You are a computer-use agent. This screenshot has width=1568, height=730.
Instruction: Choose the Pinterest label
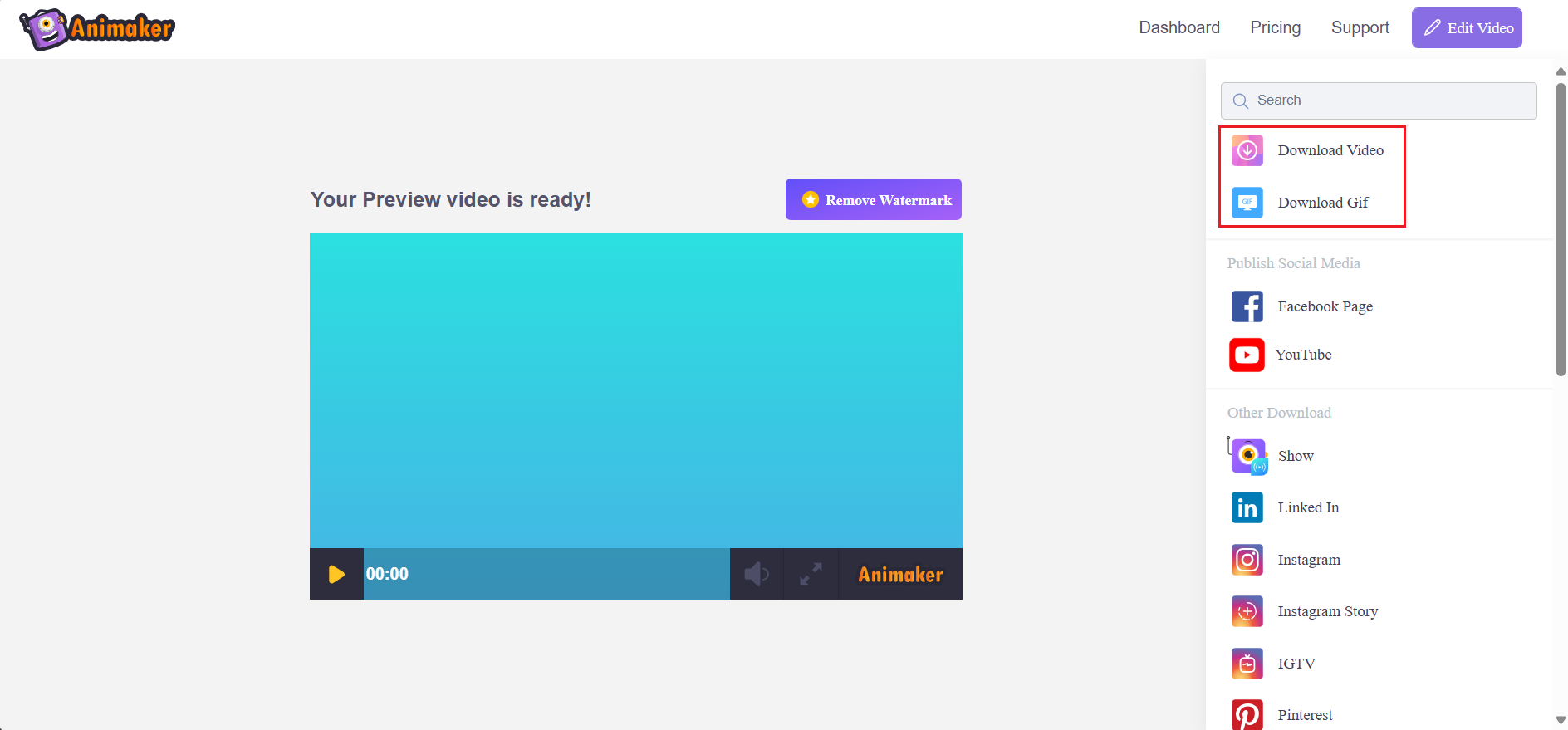coord(1305,715)
